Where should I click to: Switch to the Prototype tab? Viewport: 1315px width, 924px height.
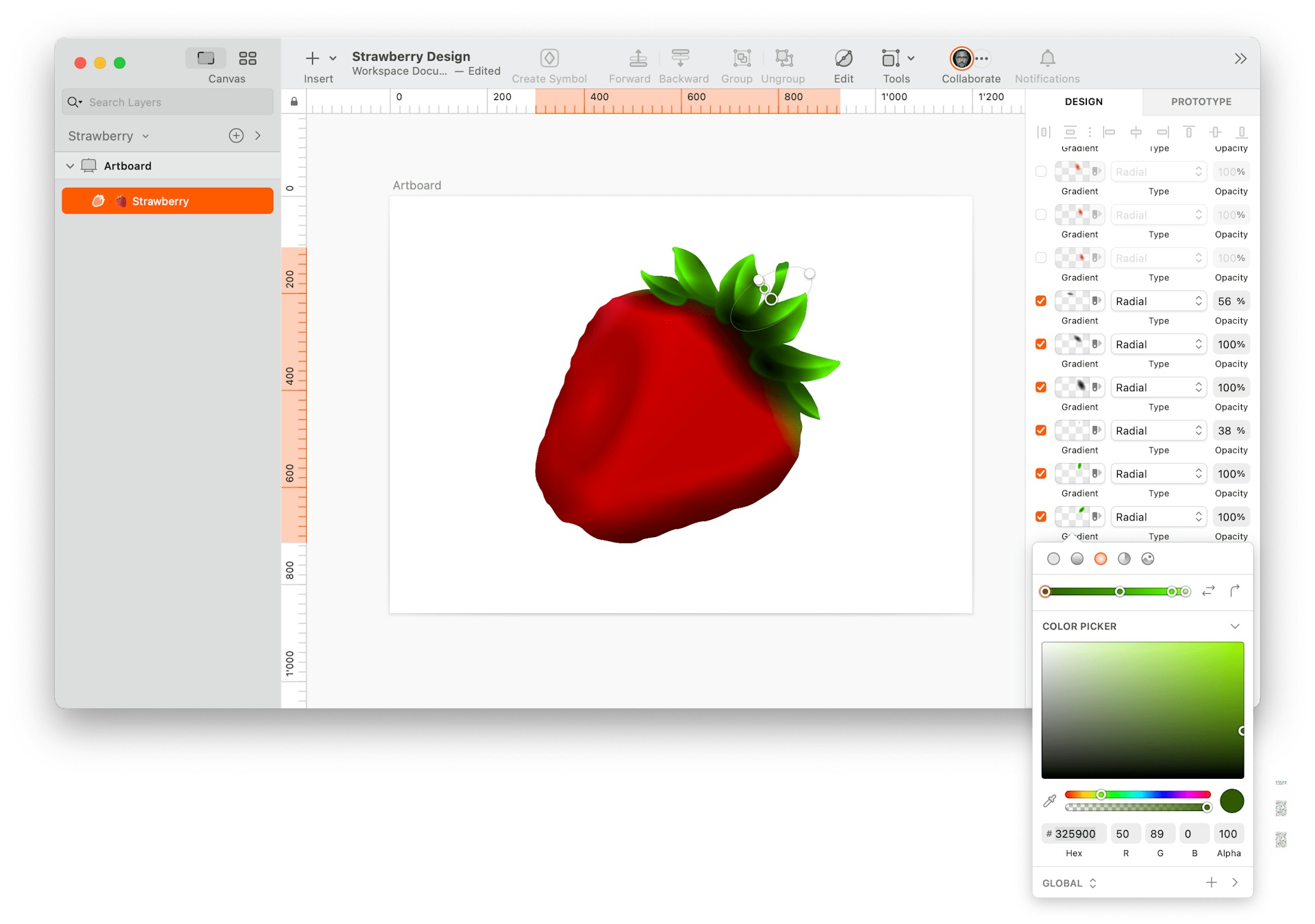pos(1200,101)
